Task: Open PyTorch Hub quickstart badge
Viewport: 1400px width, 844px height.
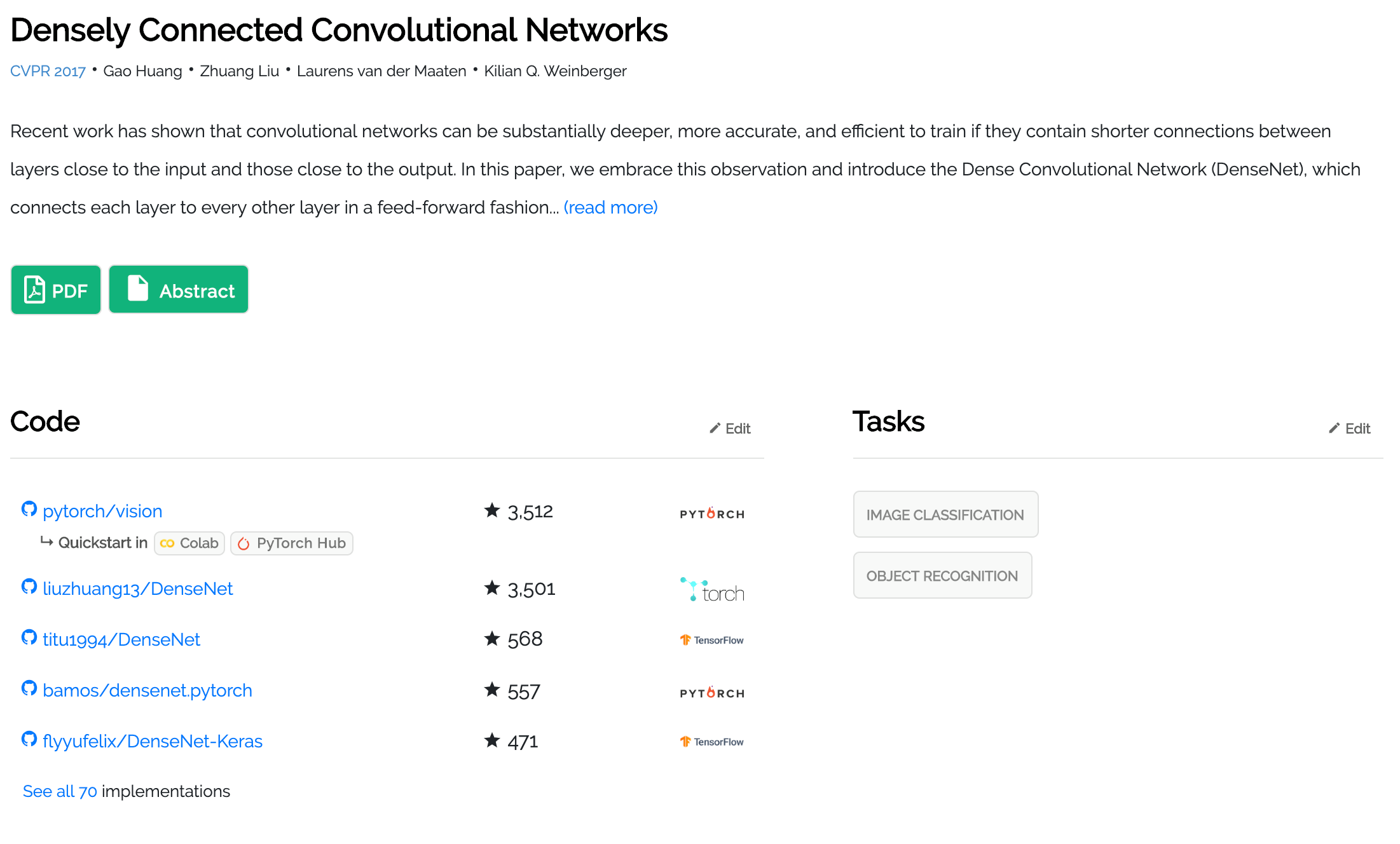Action: point(292,543)
